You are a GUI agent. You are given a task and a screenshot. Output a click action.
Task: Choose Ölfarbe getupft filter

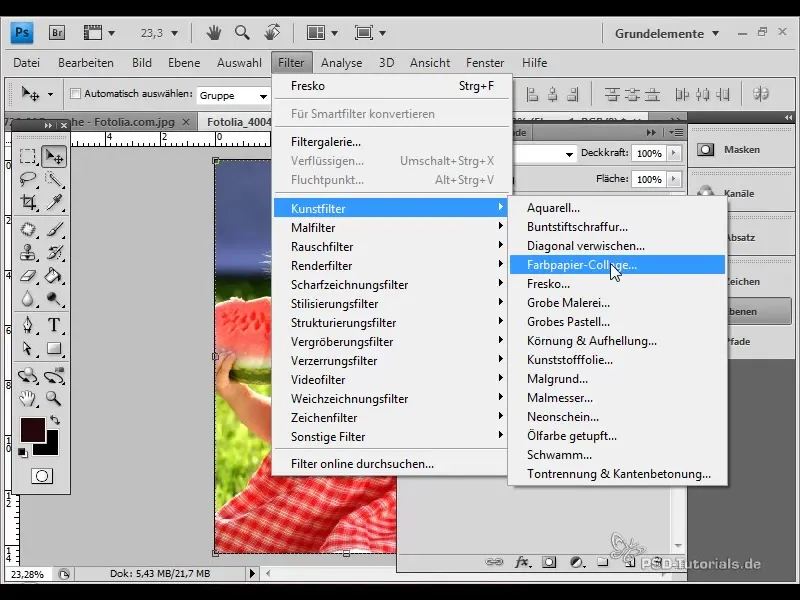[617, 436]
